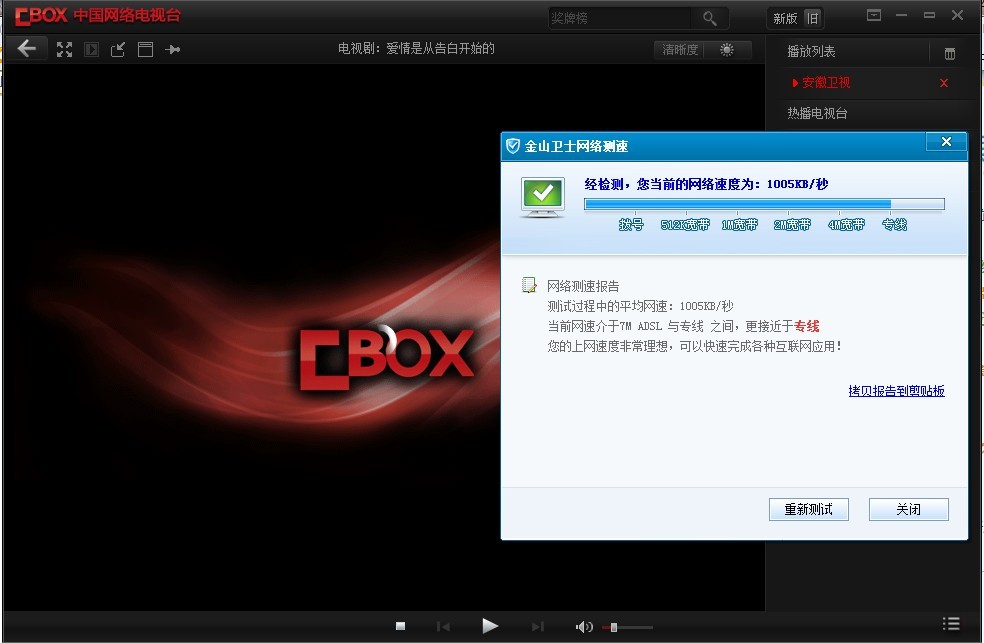The width and height of the screenshot is (984, 643).
Task: Click the monitor checkmark status icon
Action: tap(542, 198)
